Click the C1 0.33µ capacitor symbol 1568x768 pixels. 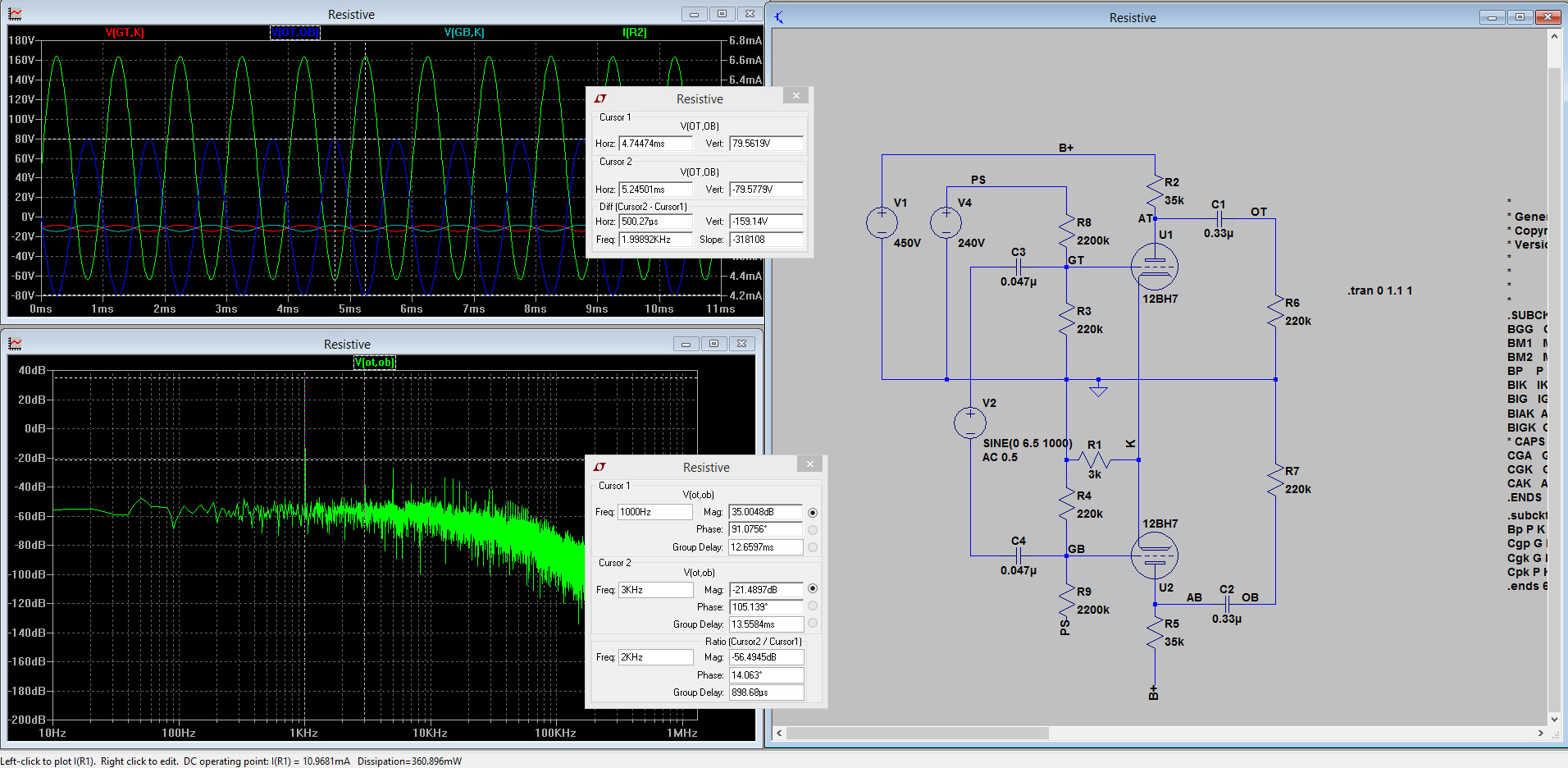[1219, 219]
